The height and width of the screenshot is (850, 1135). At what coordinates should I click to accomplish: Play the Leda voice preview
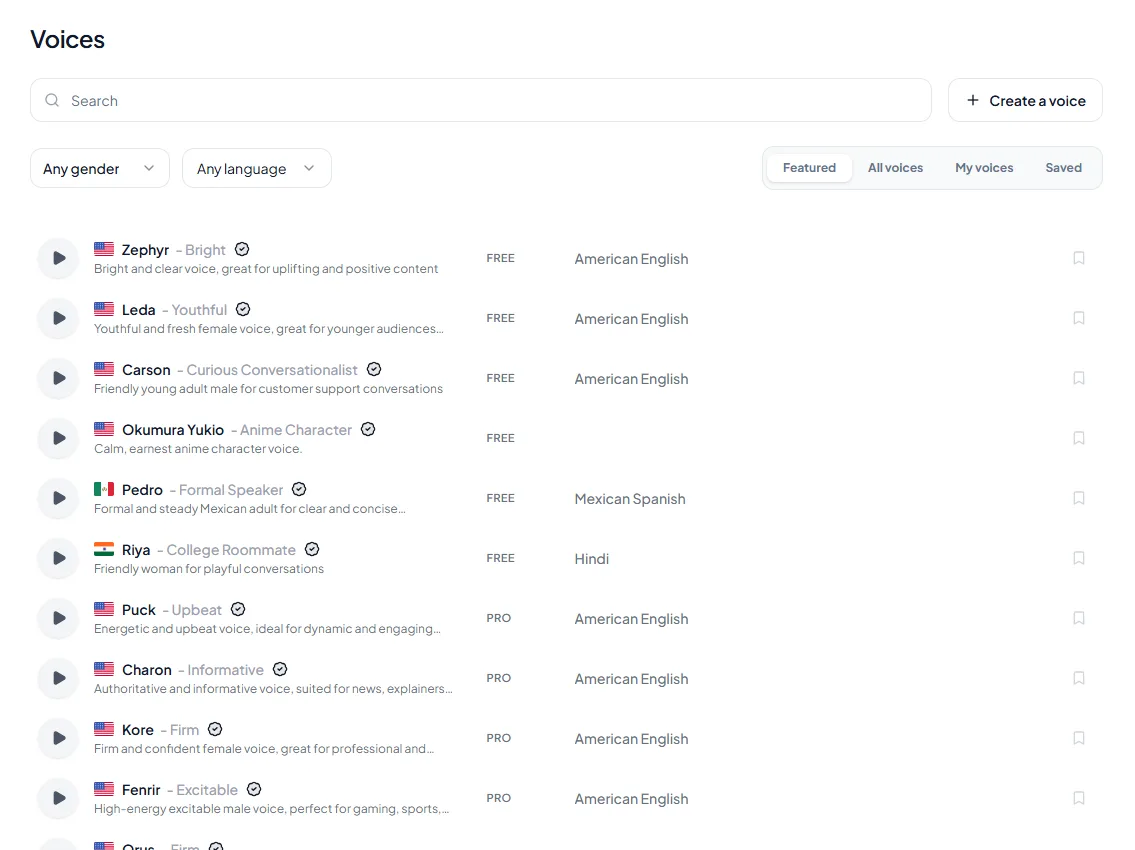tap(58, 318)
